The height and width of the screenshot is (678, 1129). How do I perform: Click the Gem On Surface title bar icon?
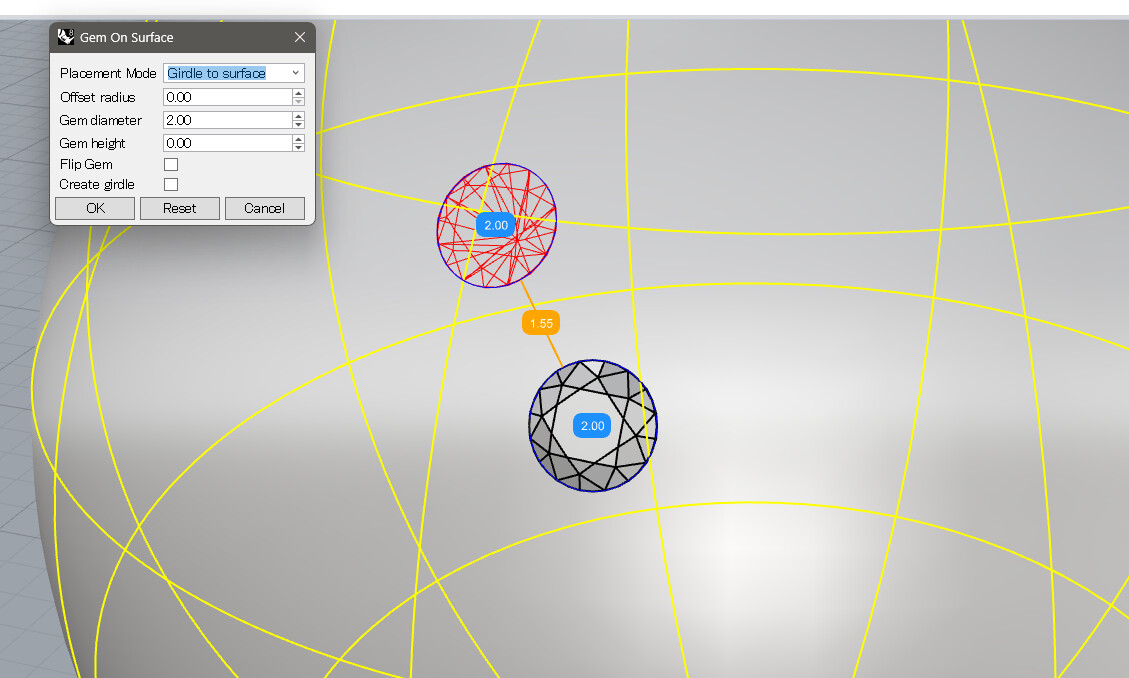[x=66, y=36]
